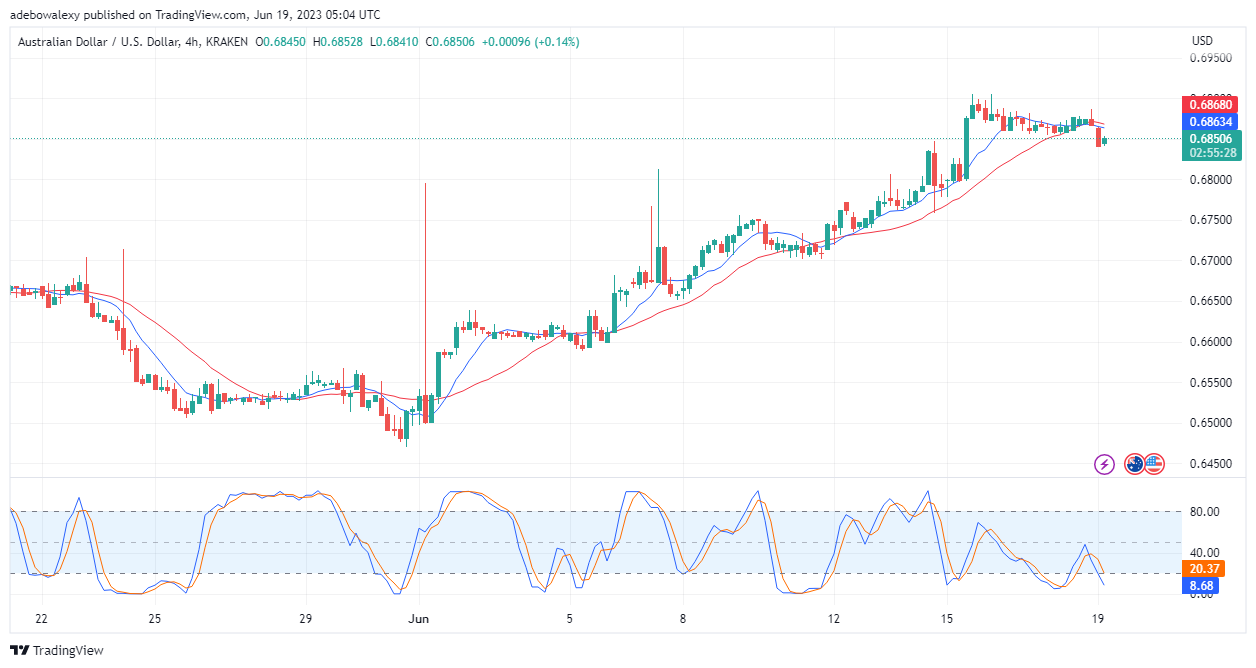This screenshot has height=668, width=1256.
Task: Click the TradingView logo at bottom left
Action: [x=57, y=650]
